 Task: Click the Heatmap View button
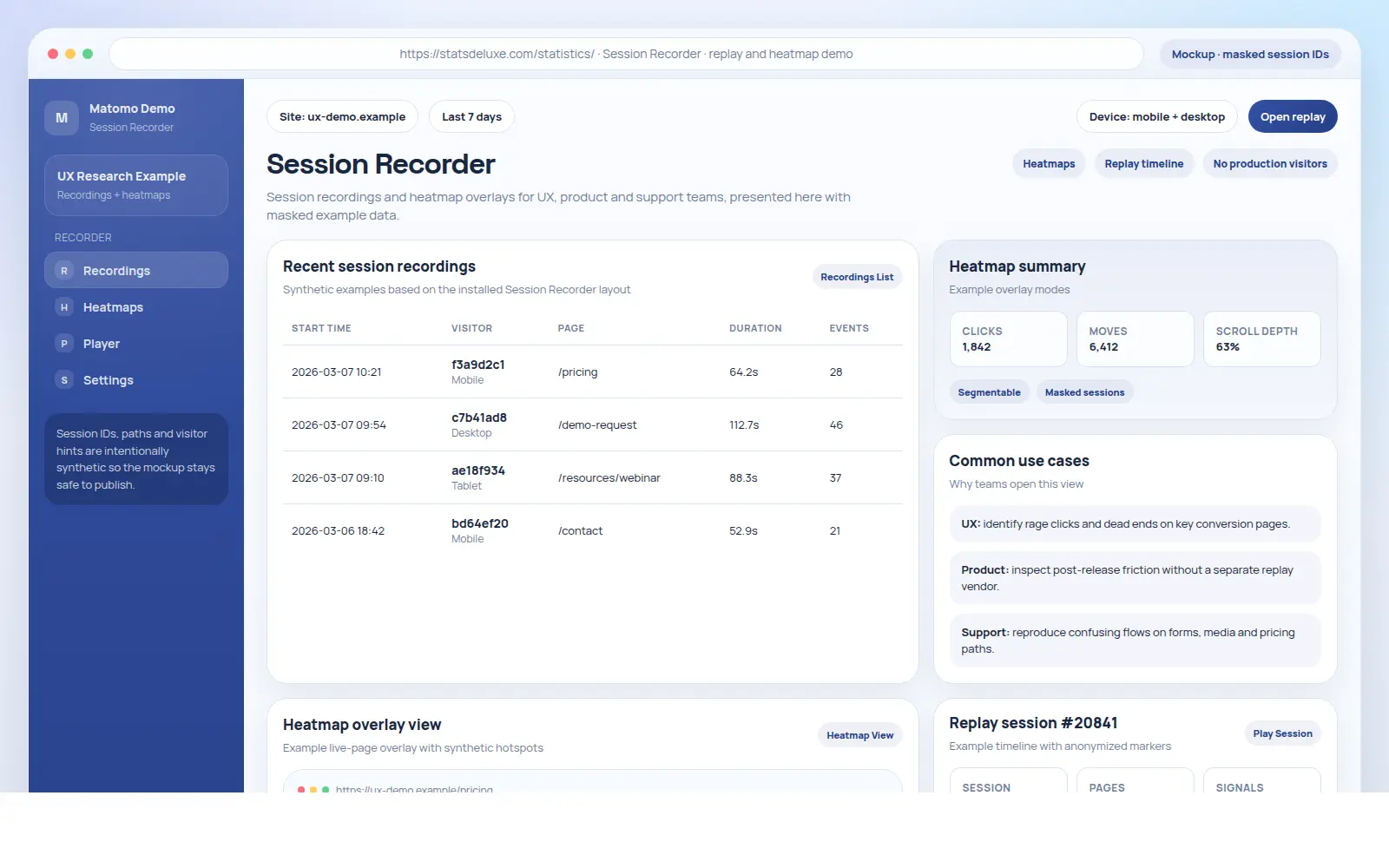click(859, 735)
